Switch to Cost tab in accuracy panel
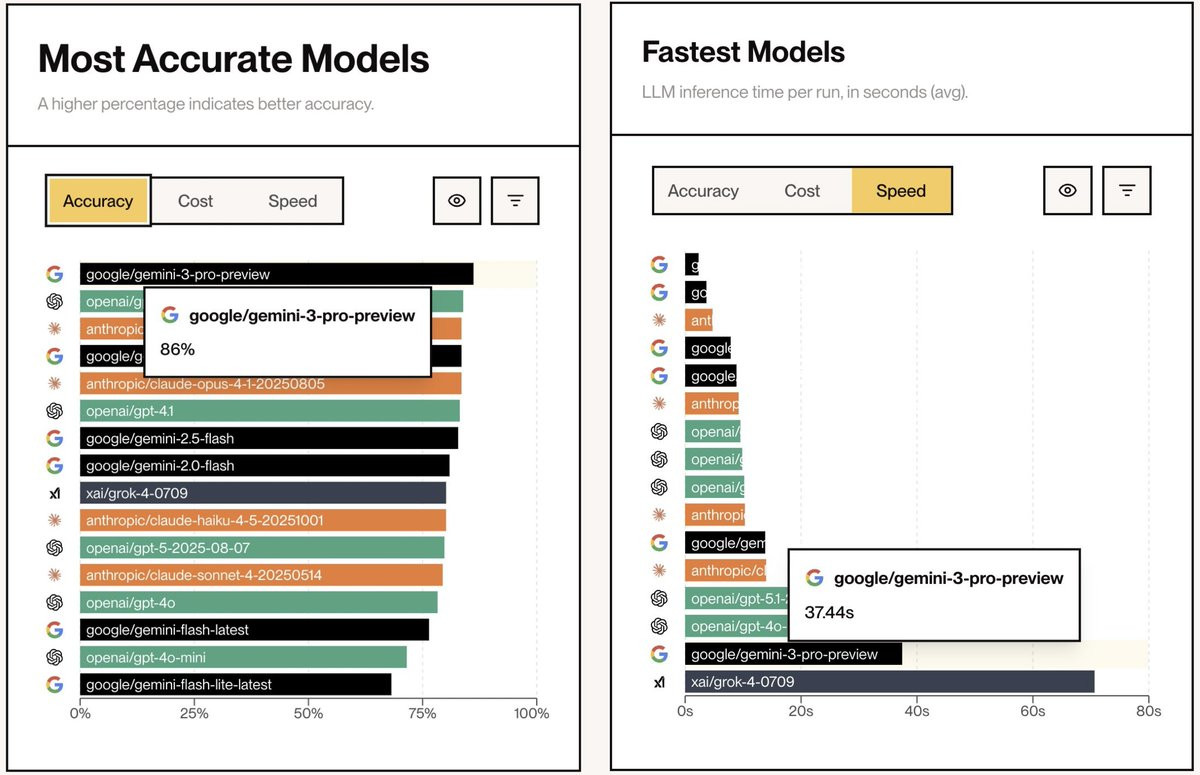1200x775 pixels. coord(195,201)
